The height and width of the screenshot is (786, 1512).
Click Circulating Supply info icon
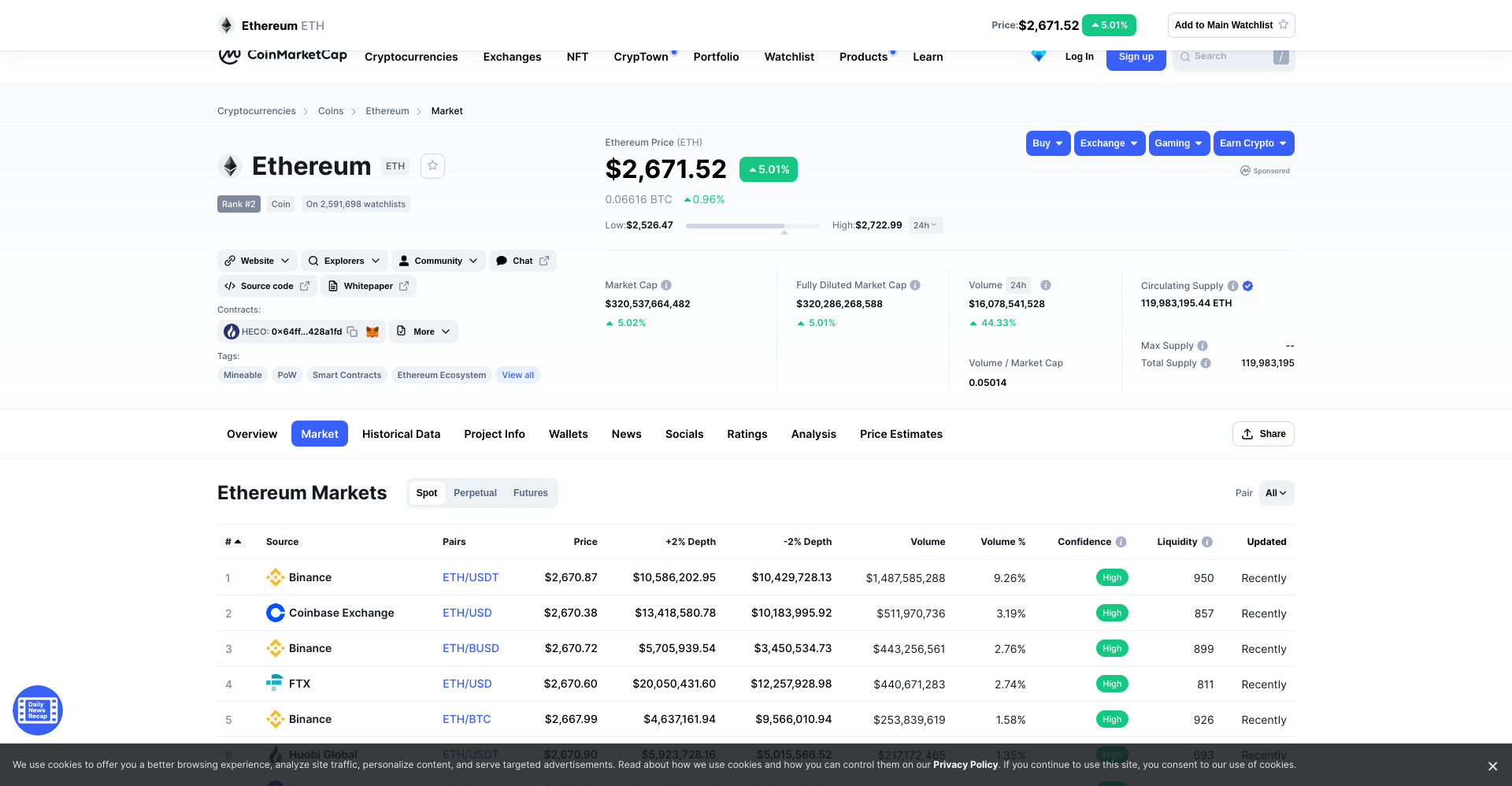pos(1233,286)
